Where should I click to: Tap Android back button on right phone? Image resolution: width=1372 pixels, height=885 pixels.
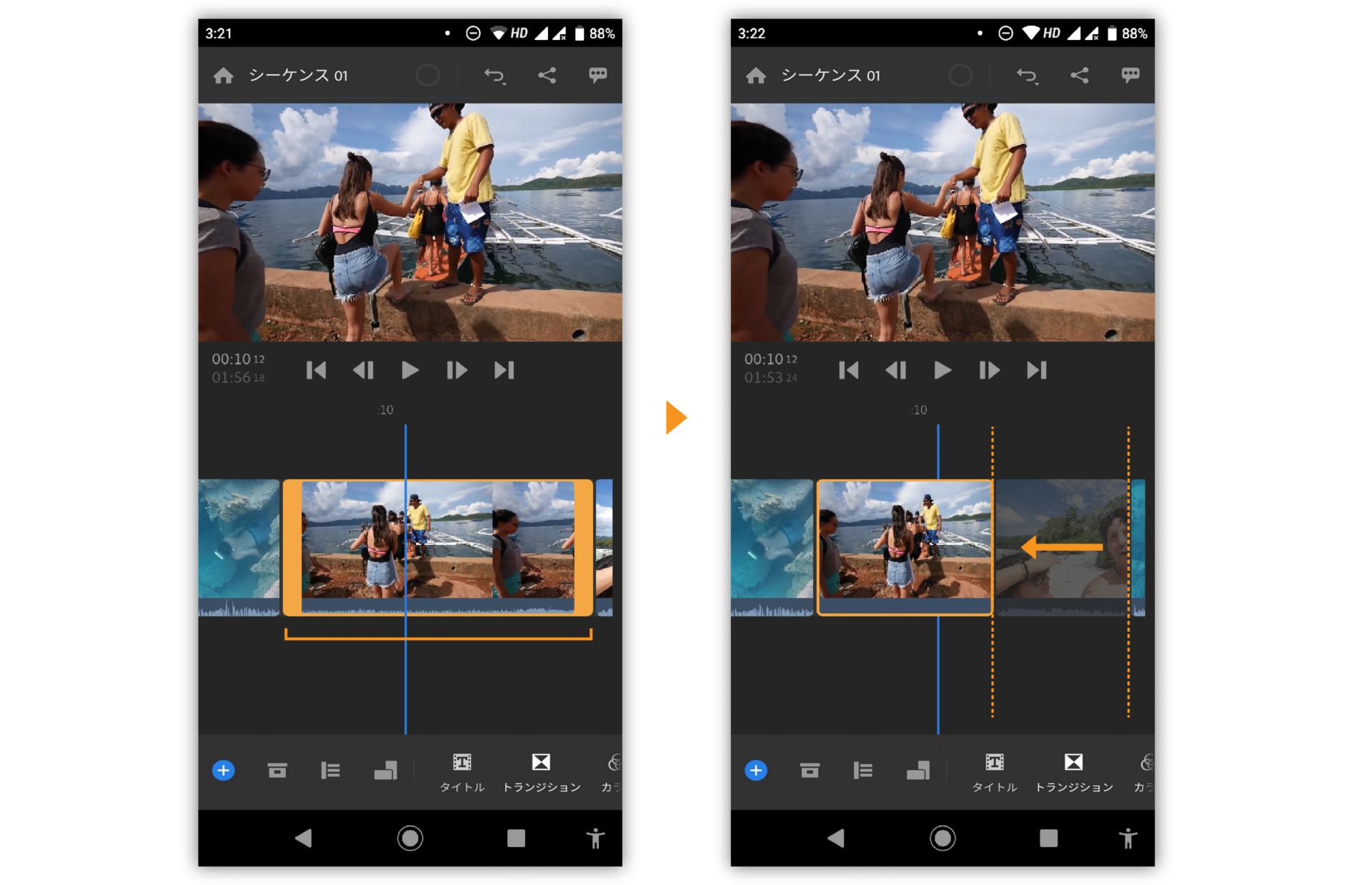pos(835,838)
